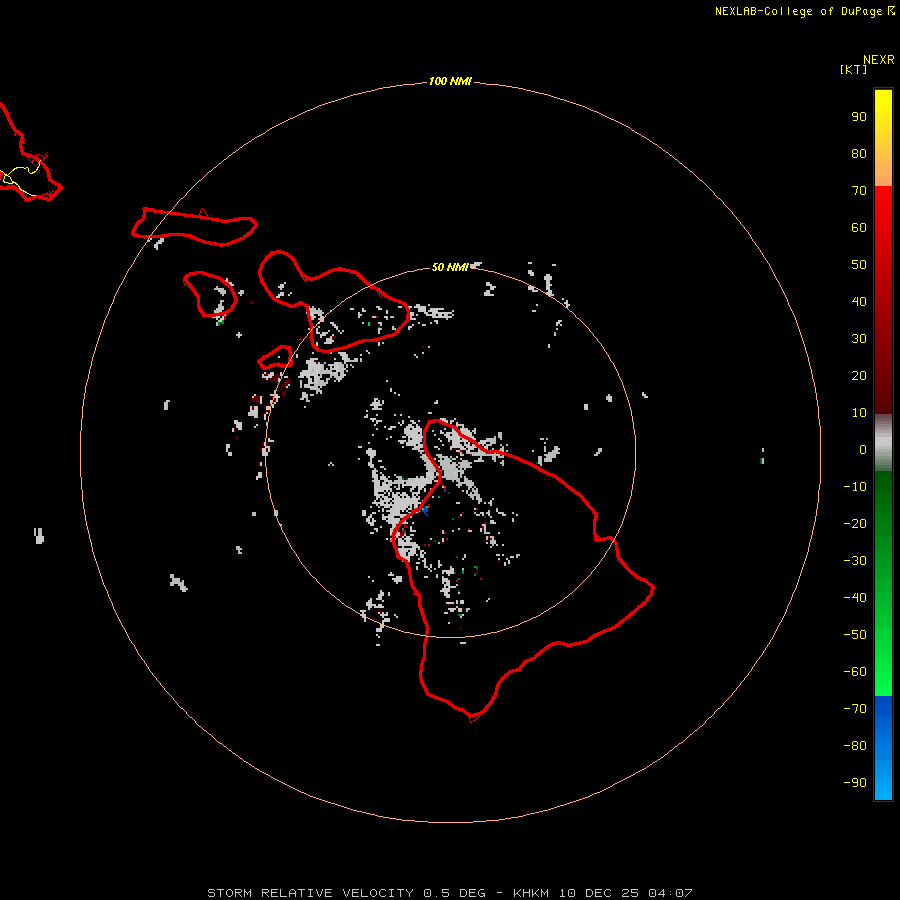This screenshot has width=900, height=900.
Task: Click the 80 value on the velocity scale
Action: pos(859,153)
